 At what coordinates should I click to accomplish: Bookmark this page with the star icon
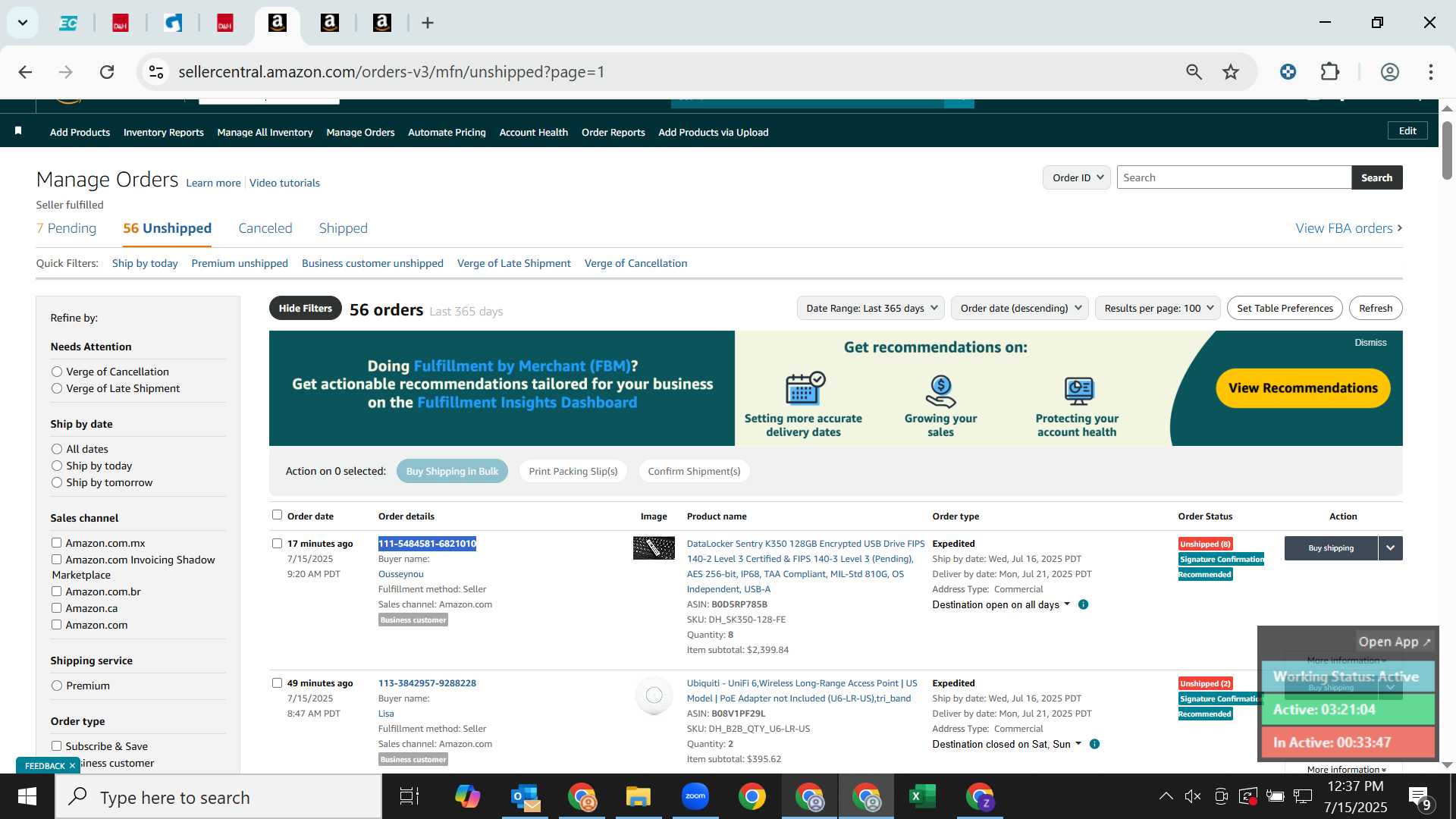[x=1231, y=72]
